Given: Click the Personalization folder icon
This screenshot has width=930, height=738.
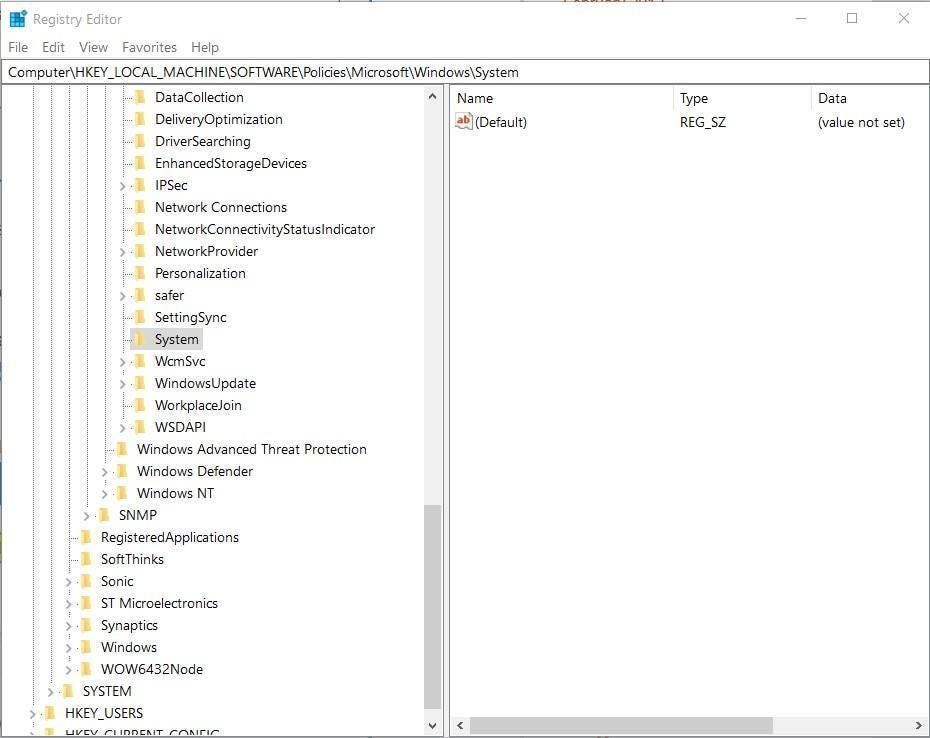Looking at the screenshot, I should coord(140,273).
